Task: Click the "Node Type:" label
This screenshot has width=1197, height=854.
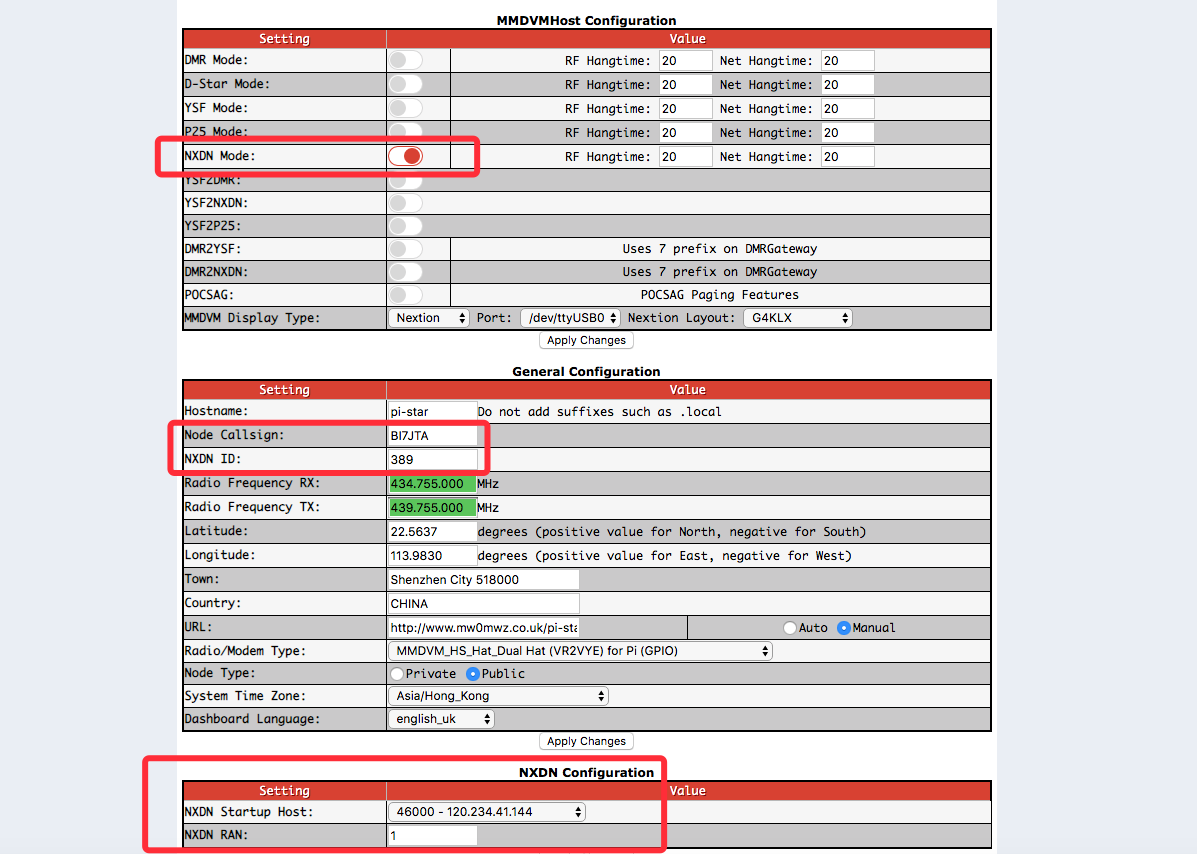Action: pos(220,673)
